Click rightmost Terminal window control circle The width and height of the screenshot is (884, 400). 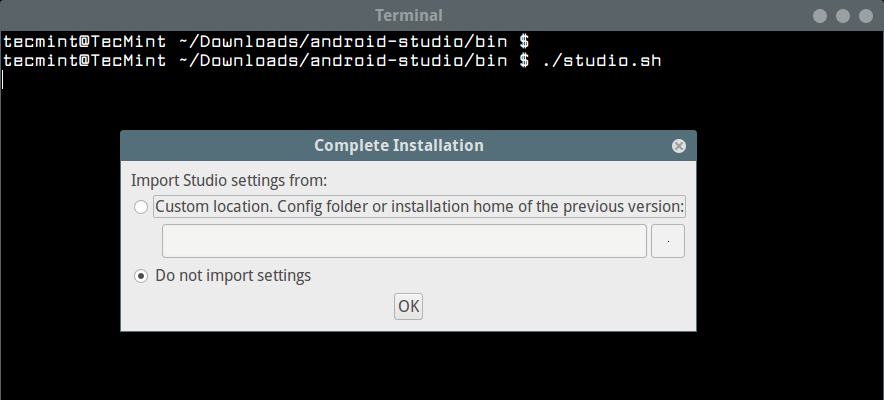click(x=865, y=16)
